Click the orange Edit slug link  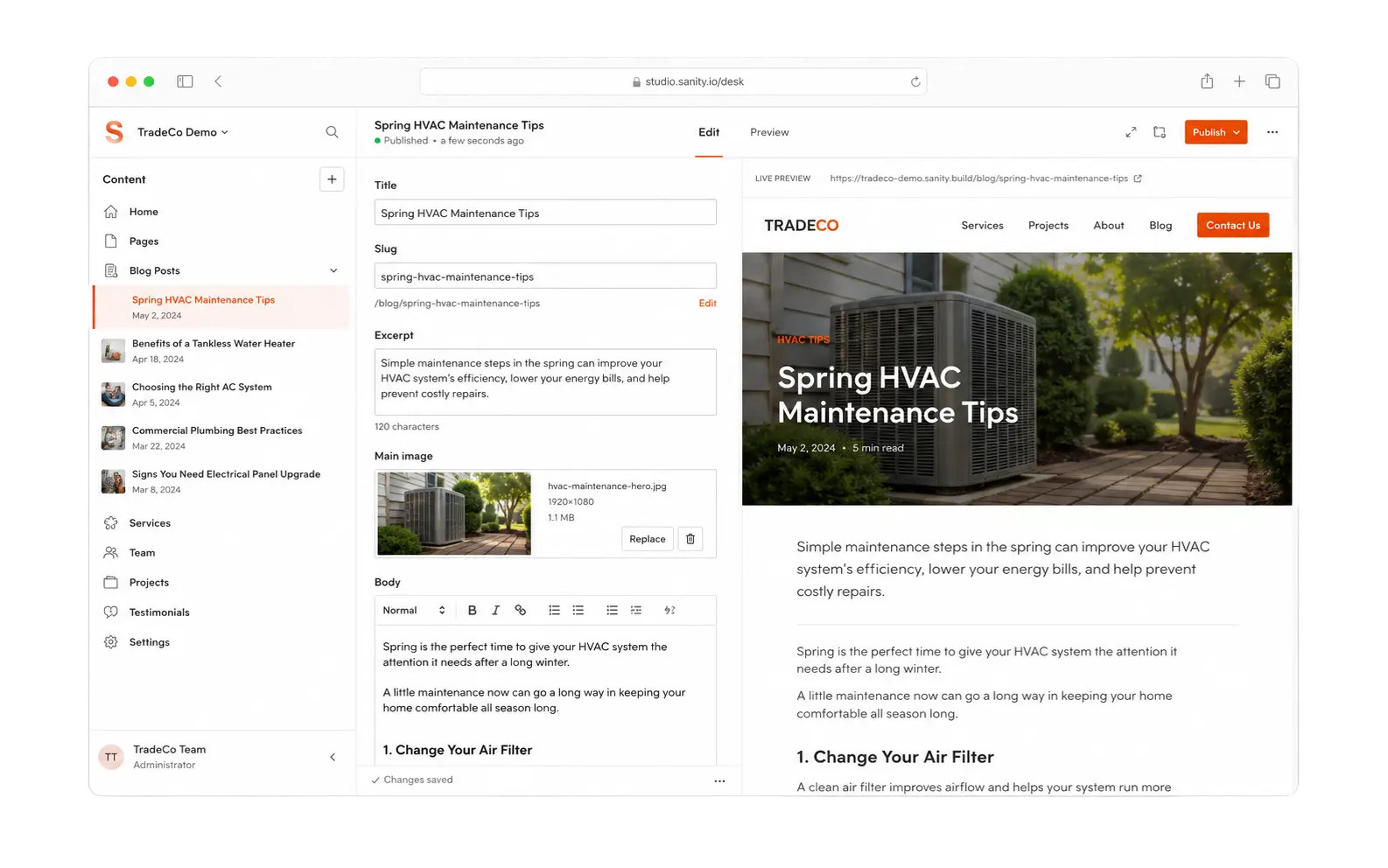[x=707, y=304]
